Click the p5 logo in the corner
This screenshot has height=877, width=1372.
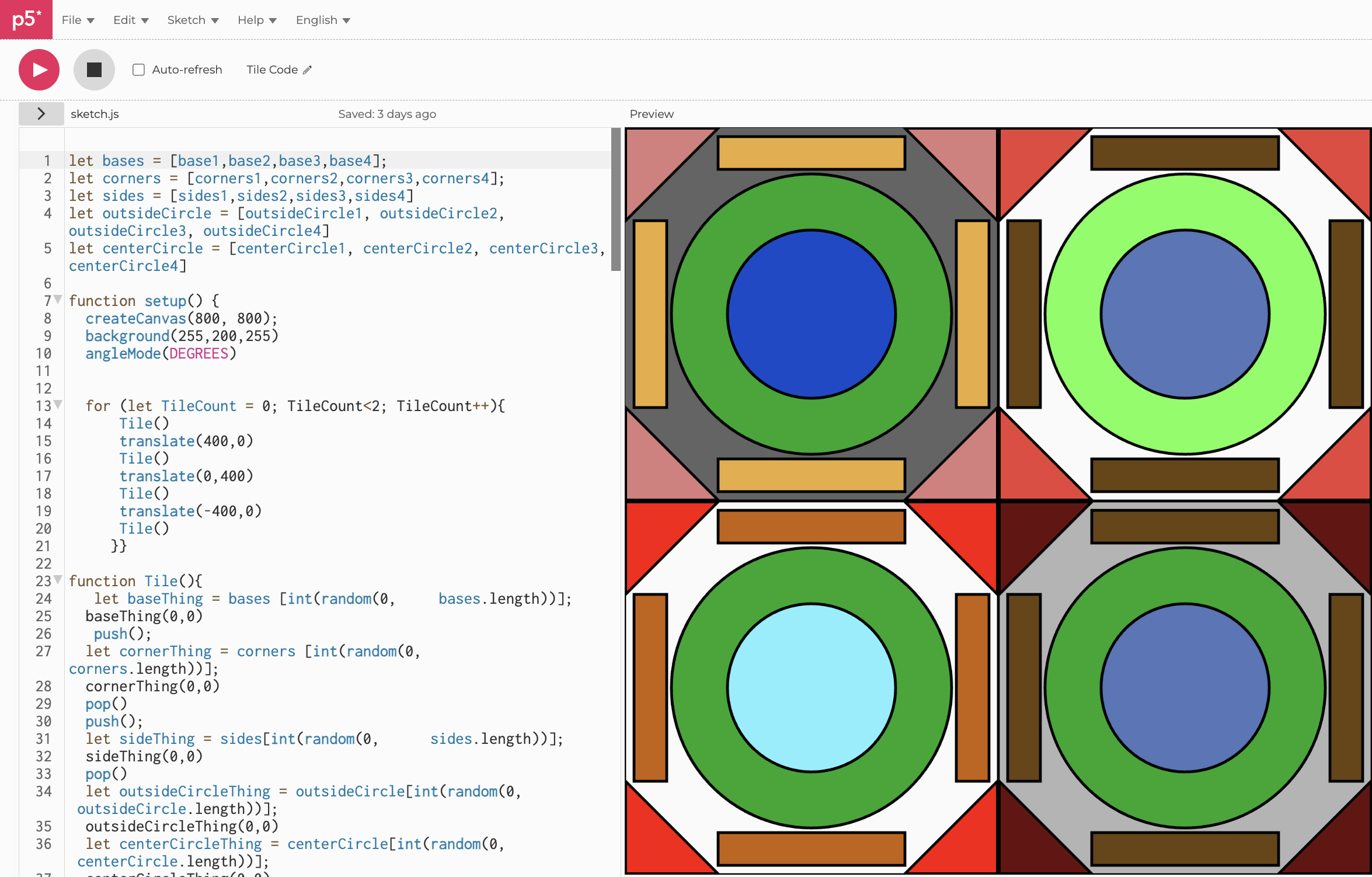tap(26, 19)
